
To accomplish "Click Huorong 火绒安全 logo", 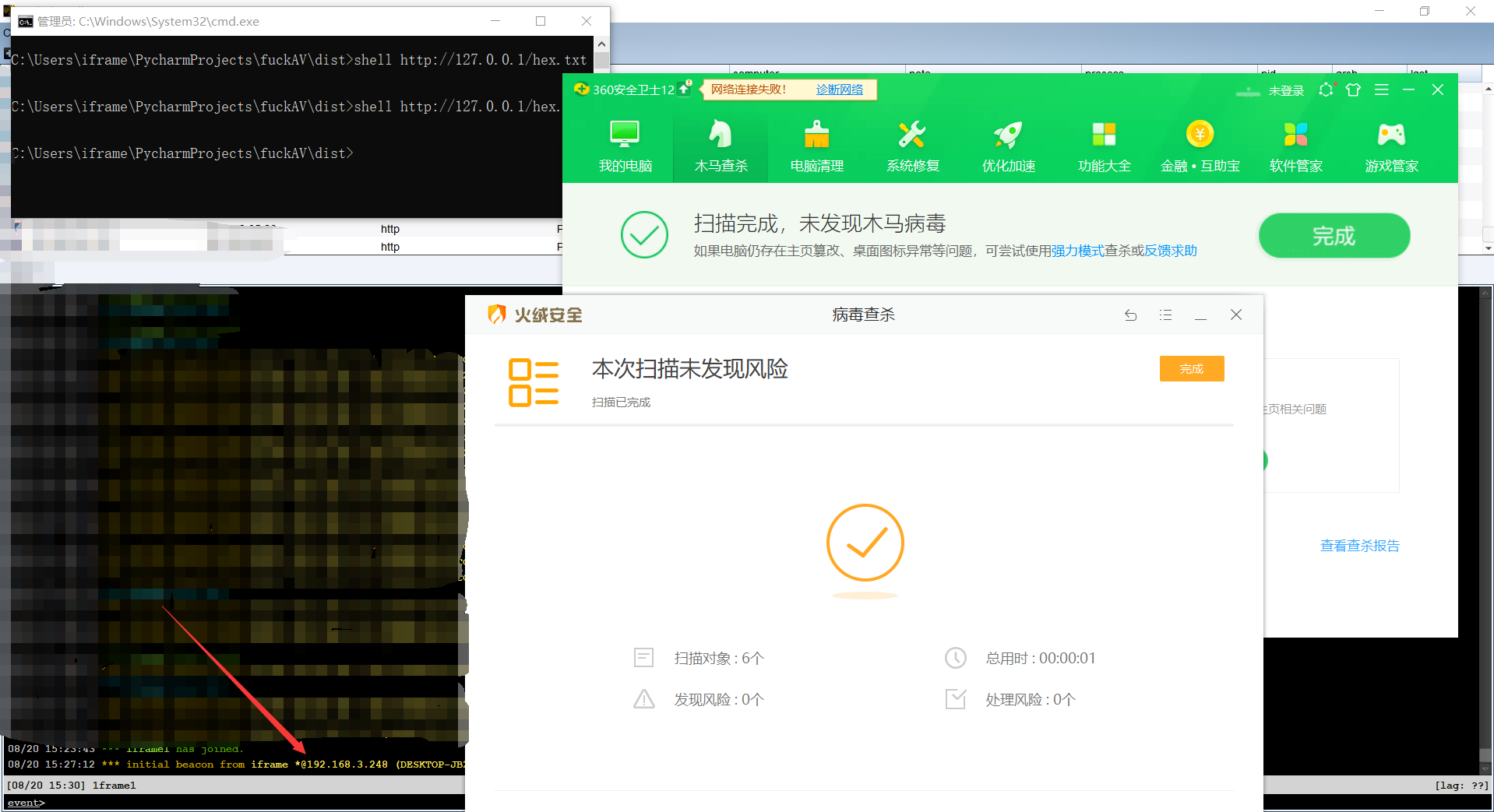I will click(x=534, y=315).
